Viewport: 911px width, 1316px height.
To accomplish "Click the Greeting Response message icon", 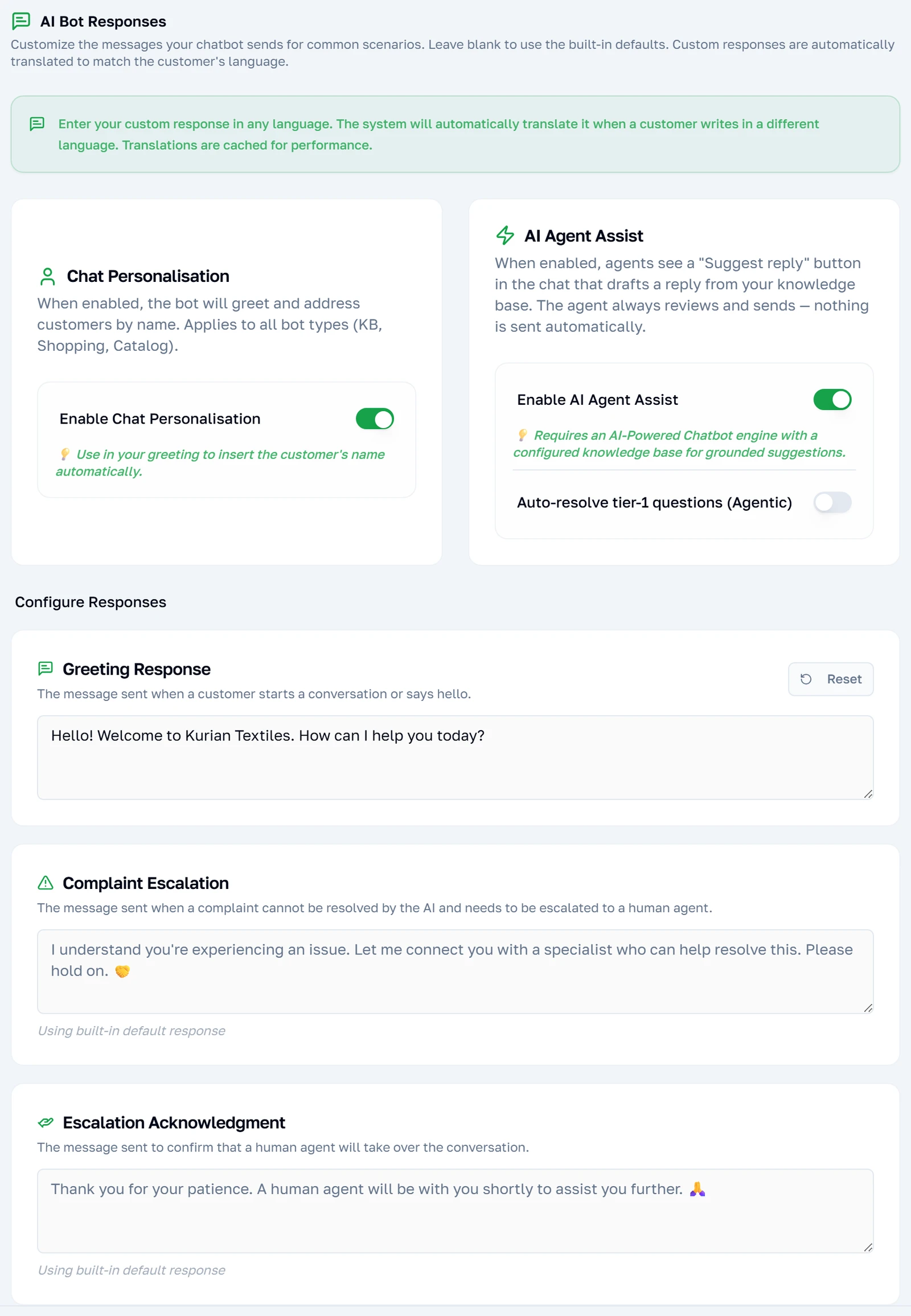I will pos(46,668).
